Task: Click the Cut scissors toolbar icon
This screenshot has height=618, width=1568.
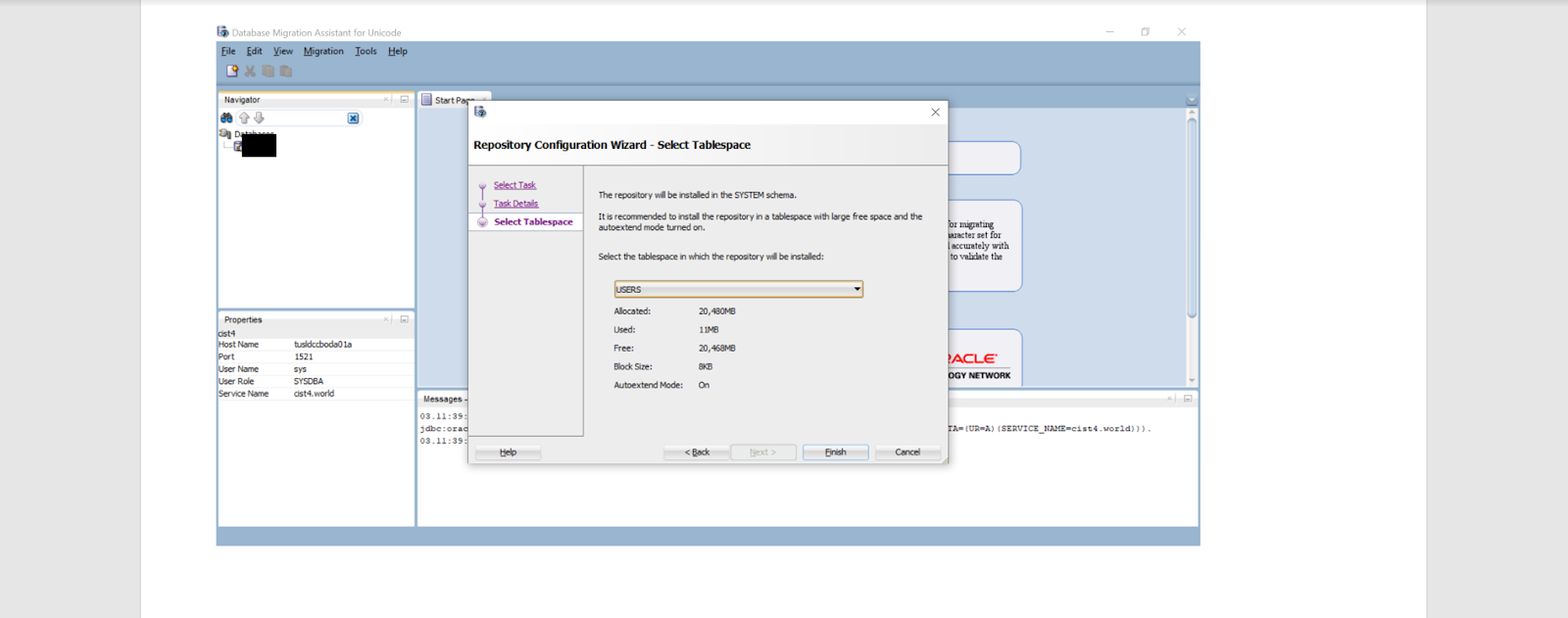Action: coord(250,71)
